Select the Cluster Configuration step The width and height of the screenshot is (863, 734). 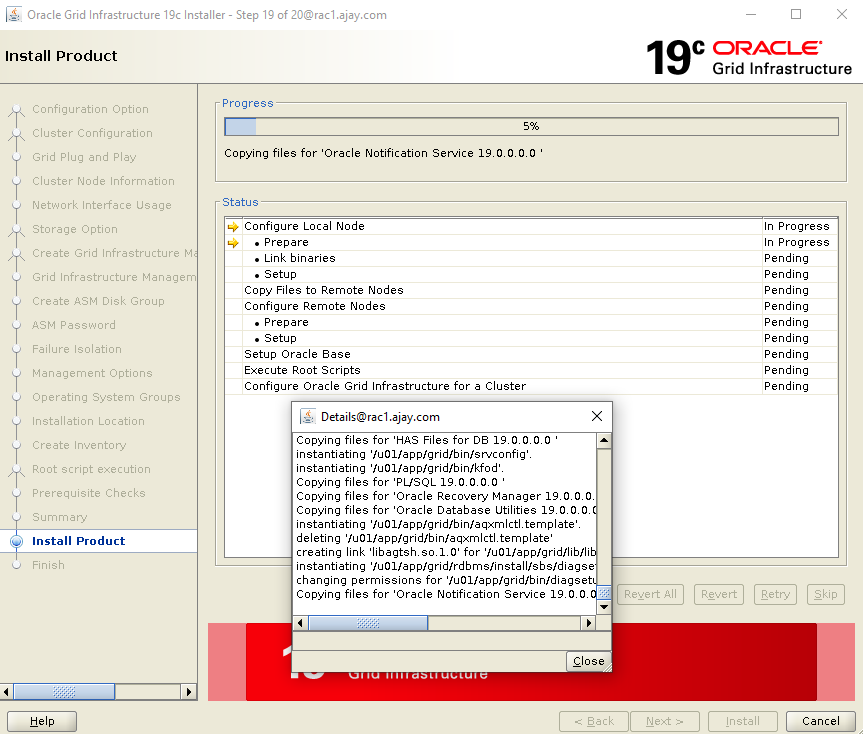pos(92,133)
